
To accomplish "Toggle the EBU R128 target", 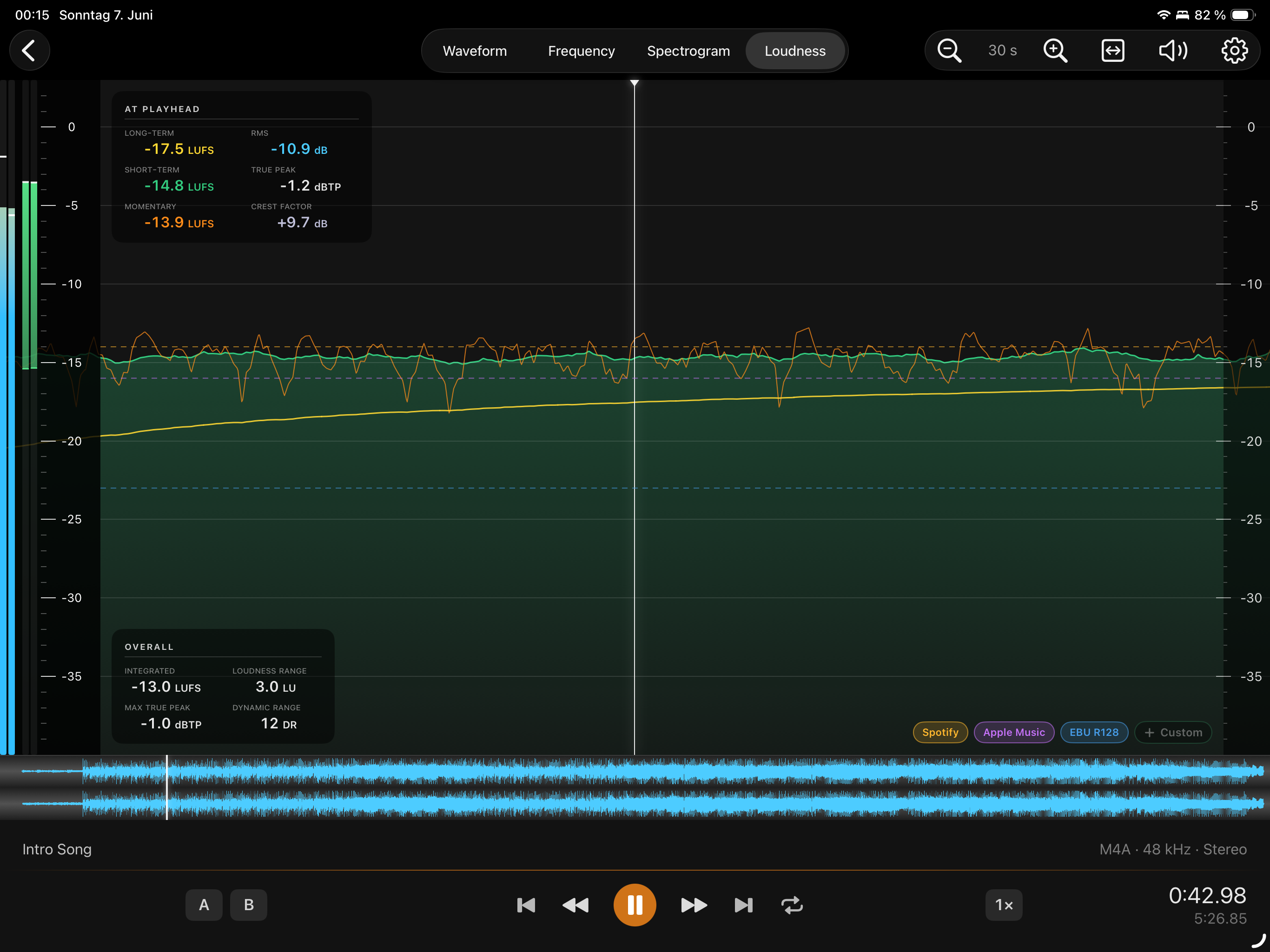I will point(1094,732).
